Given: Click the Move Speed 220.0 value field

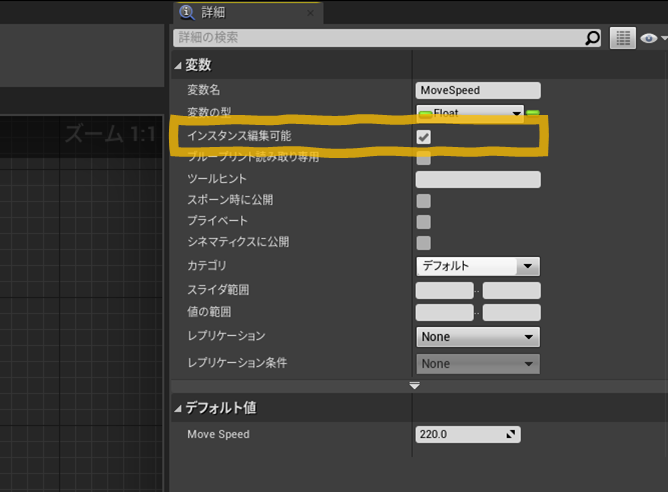Looking at the screenshot, I should [468, 434].
